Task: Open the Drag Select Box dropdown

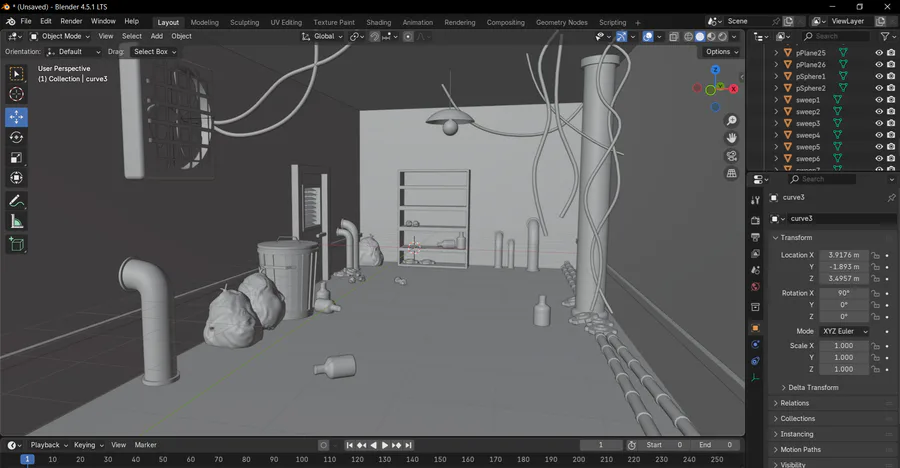Action: click(x=154, y=52)
